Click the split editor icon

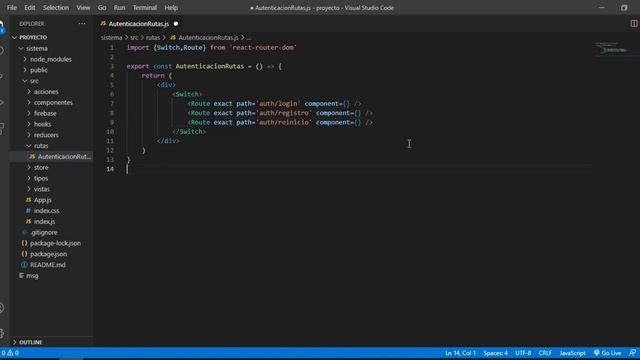pyautogui.click(x=633, y=24)
